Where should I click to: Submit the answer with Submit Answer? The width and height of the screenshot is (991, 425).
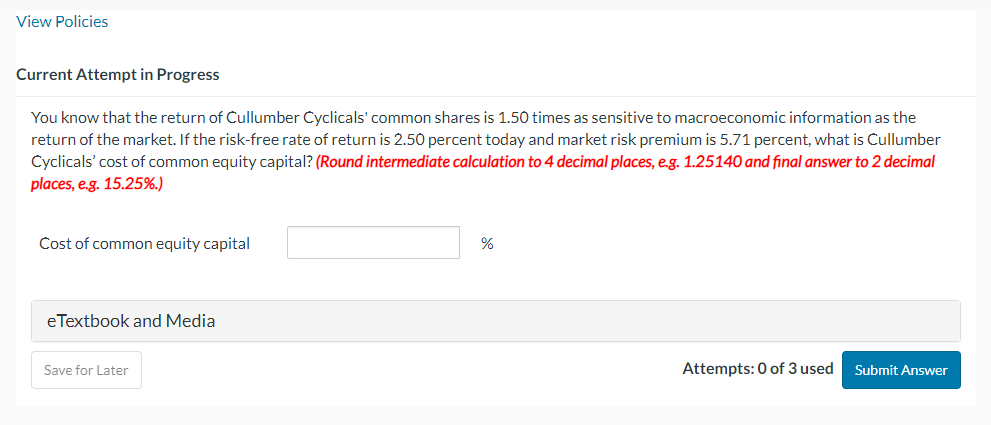pyautogui.click(x=900, y=370)
